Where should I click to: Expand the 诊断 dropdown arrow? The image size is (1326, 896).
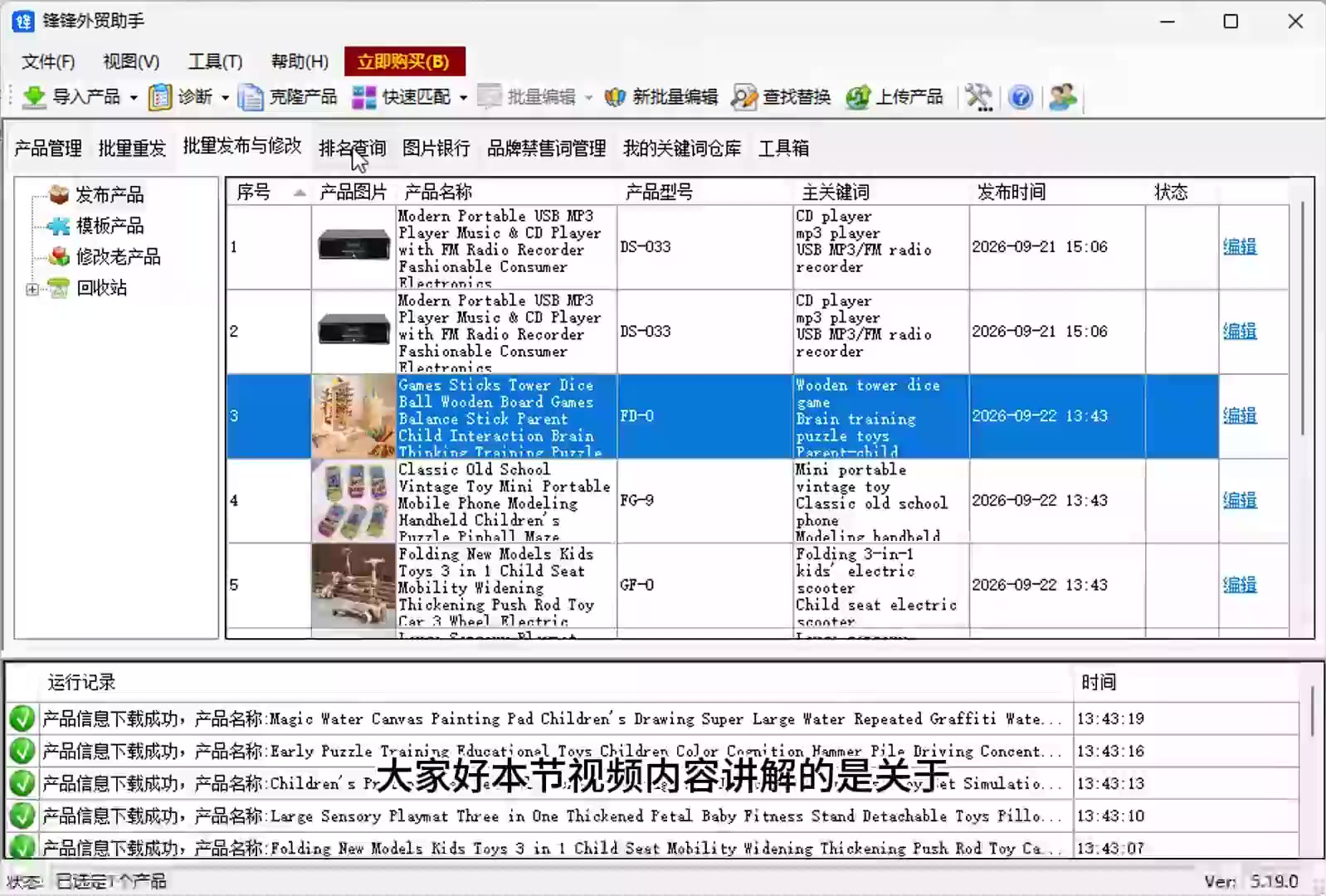tap(225, 98)
